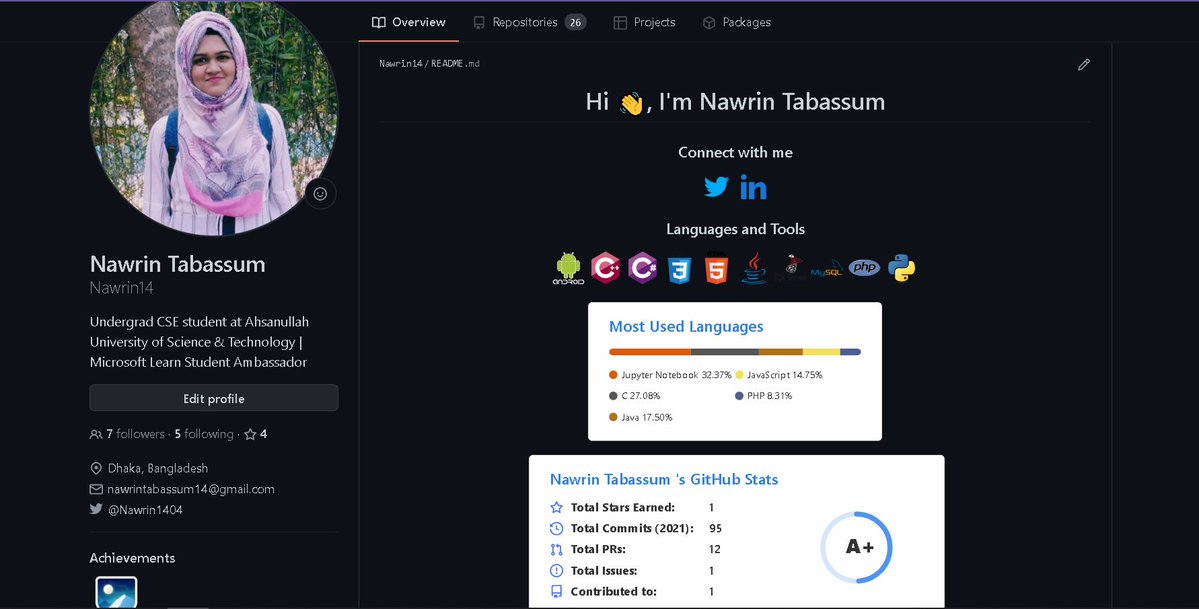
Task: Click the Most Used Languages card title
Action: click(x=686, y=327)
